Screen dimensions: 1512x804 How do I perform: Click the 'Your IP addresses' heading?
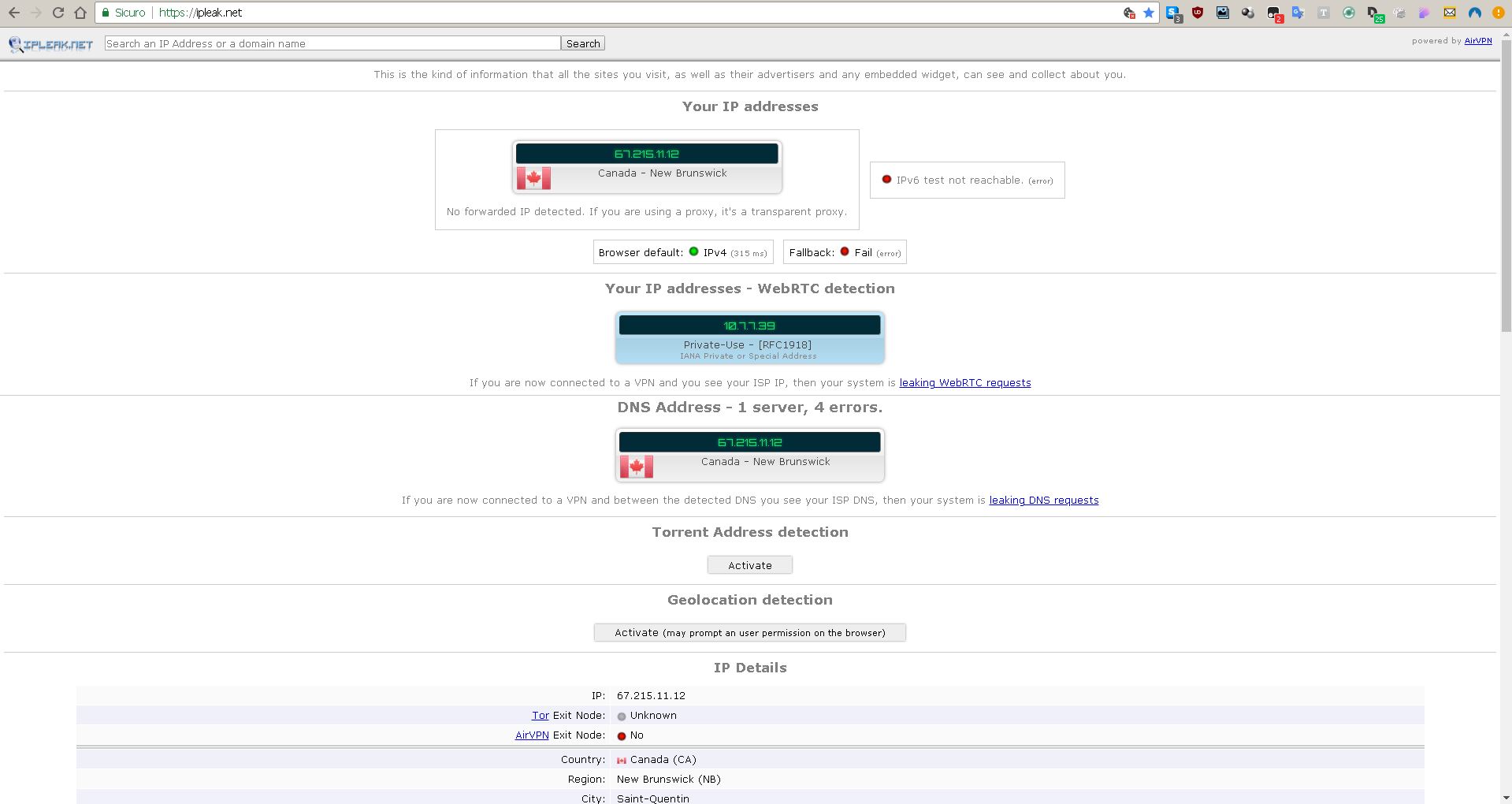point(750,106)
